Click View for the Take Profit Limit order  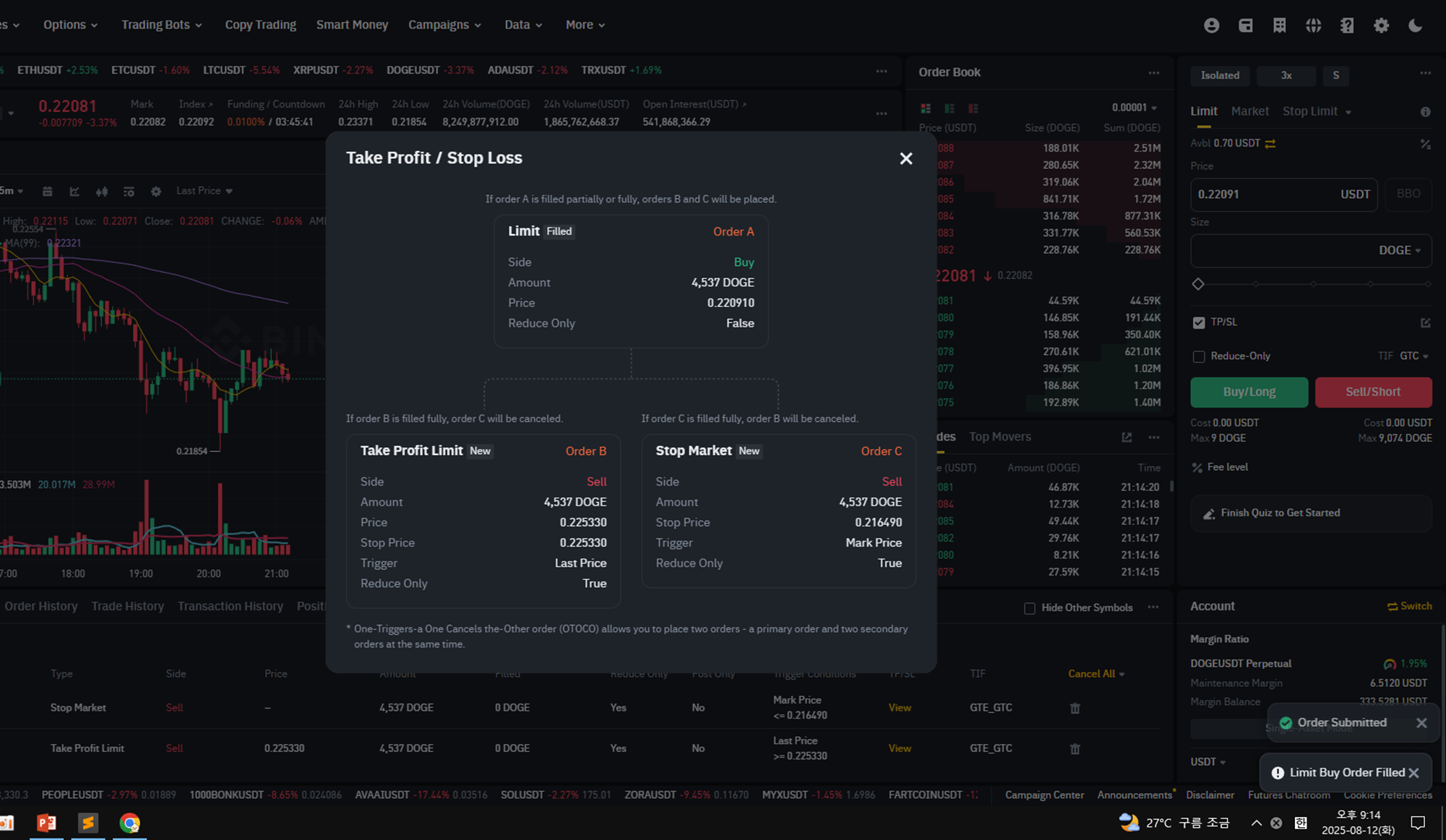click(x=900, y=748)
